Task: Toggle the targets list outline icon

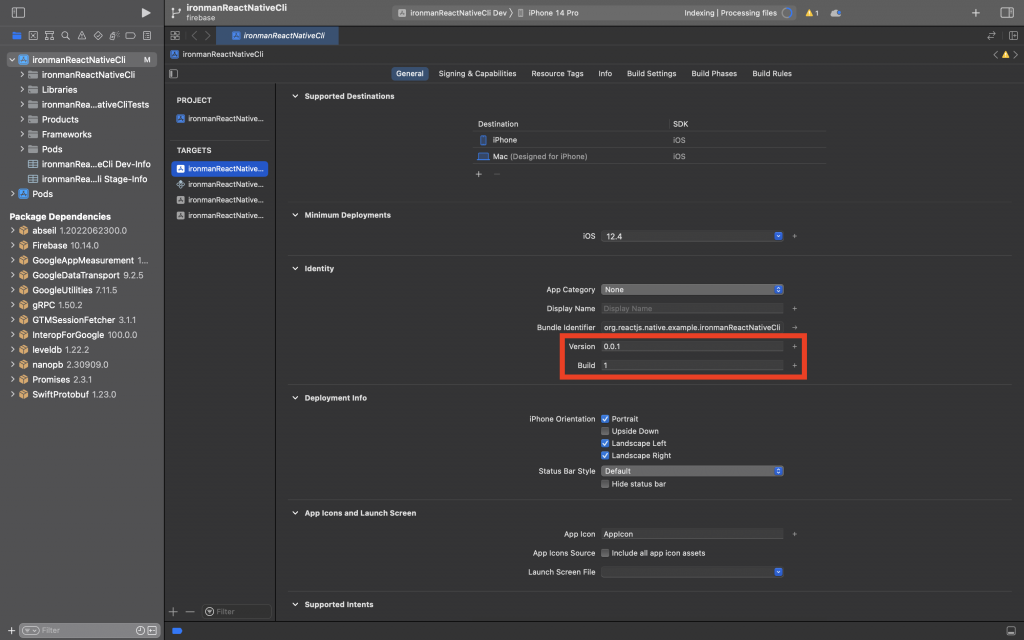Action: point(174,74)
